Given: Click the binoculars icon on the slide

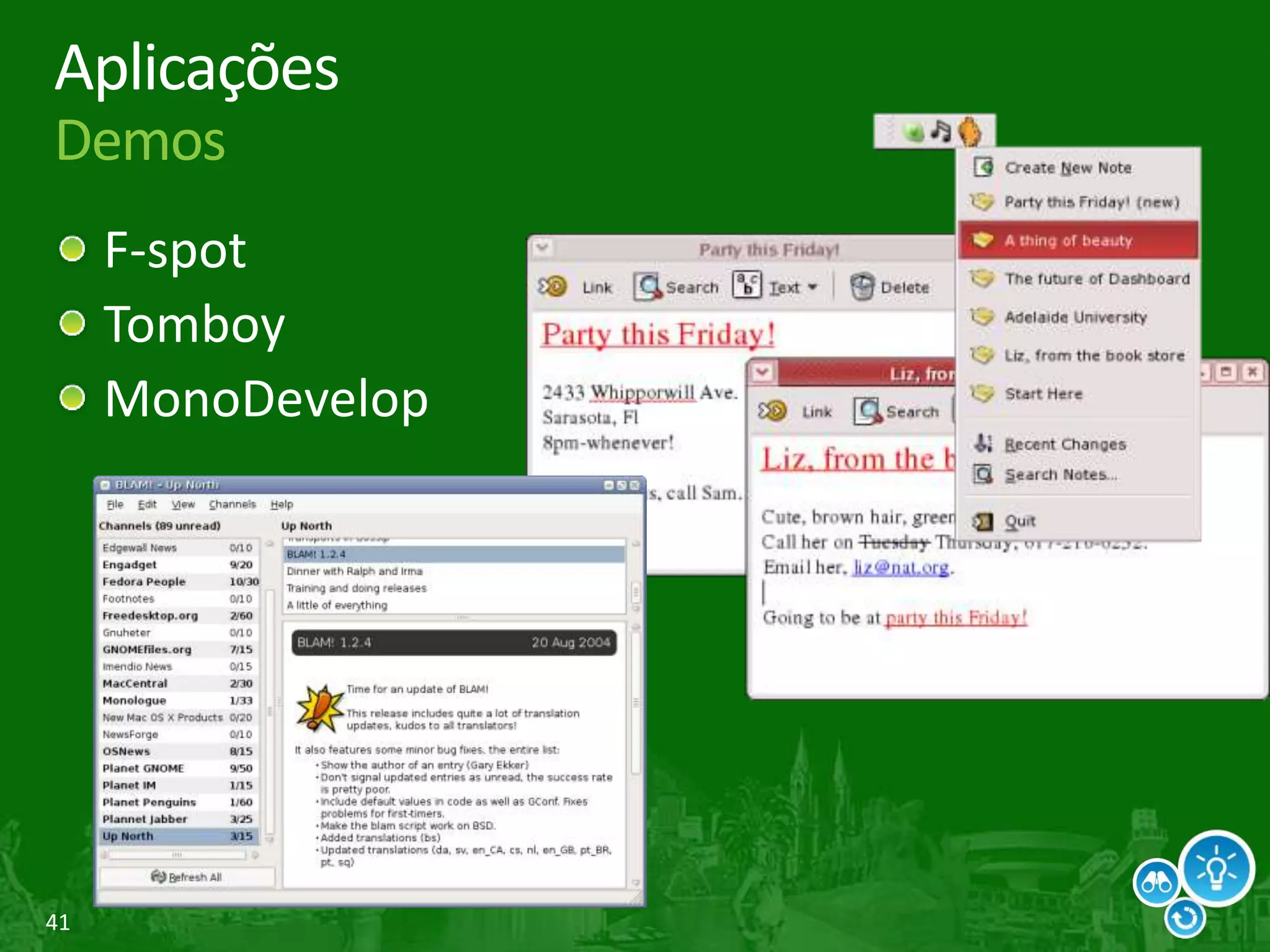Looking at the screenshot, I should (x=1156, y=883).
